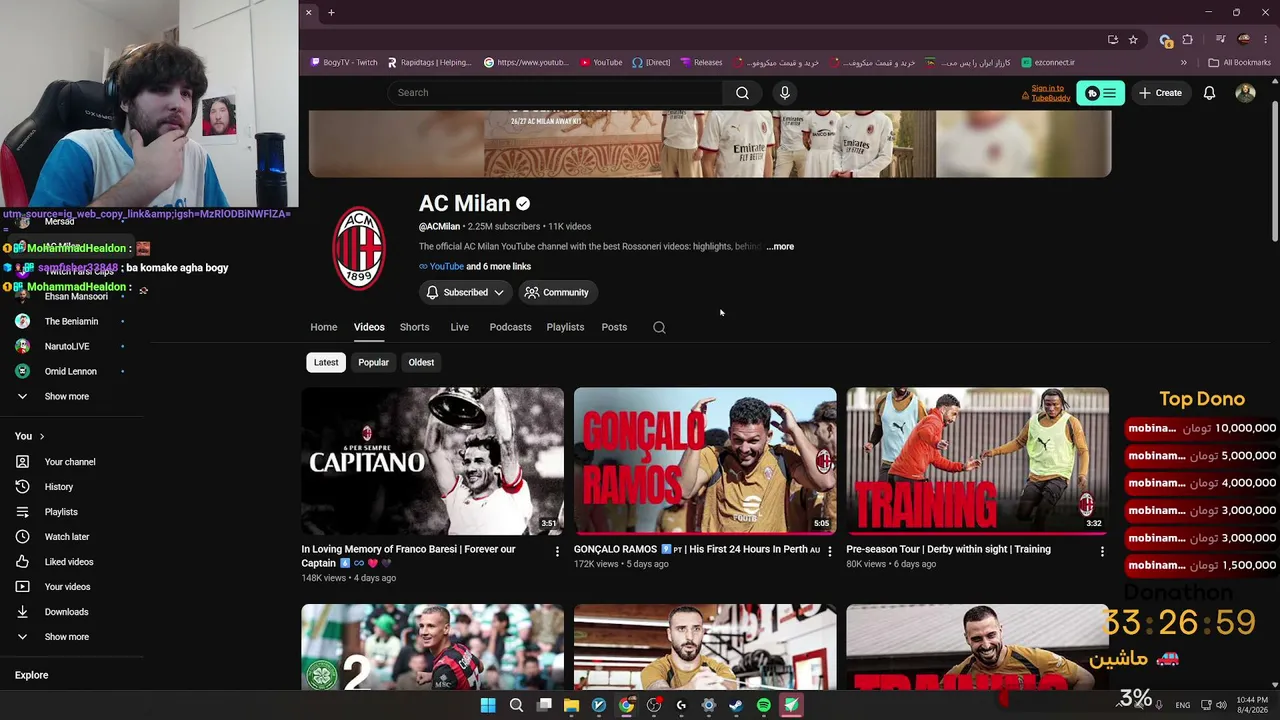
Task: Open Spotify from the taskbar
Action: [x=764, y=705]
